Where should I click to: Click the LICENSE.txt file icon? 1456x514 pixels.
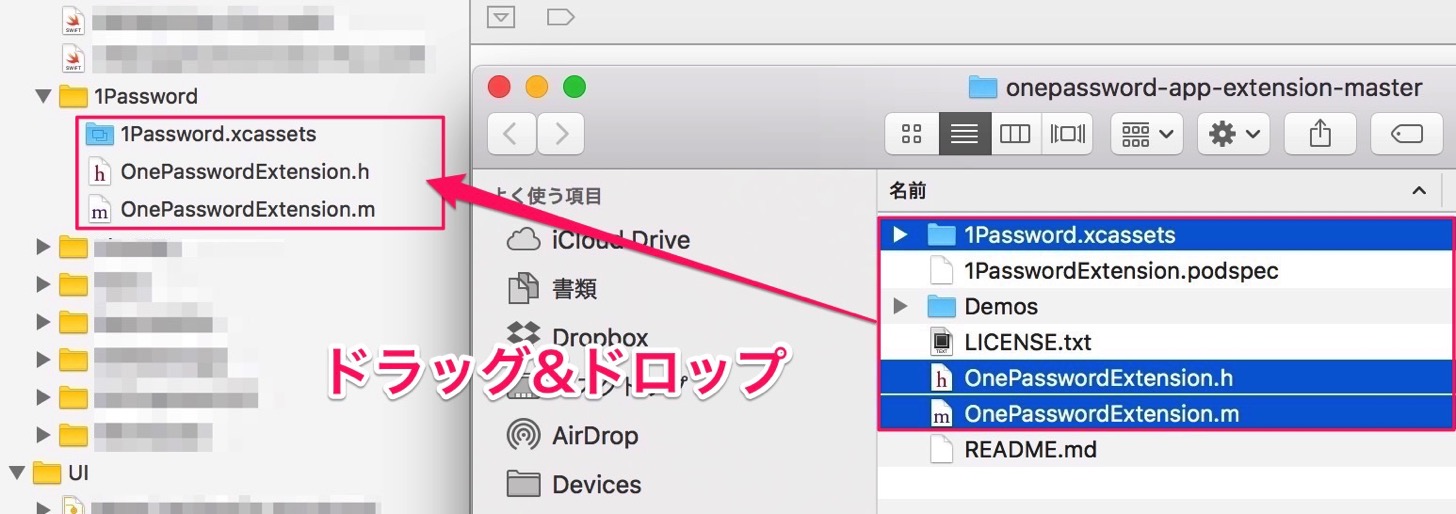point(941,342)
